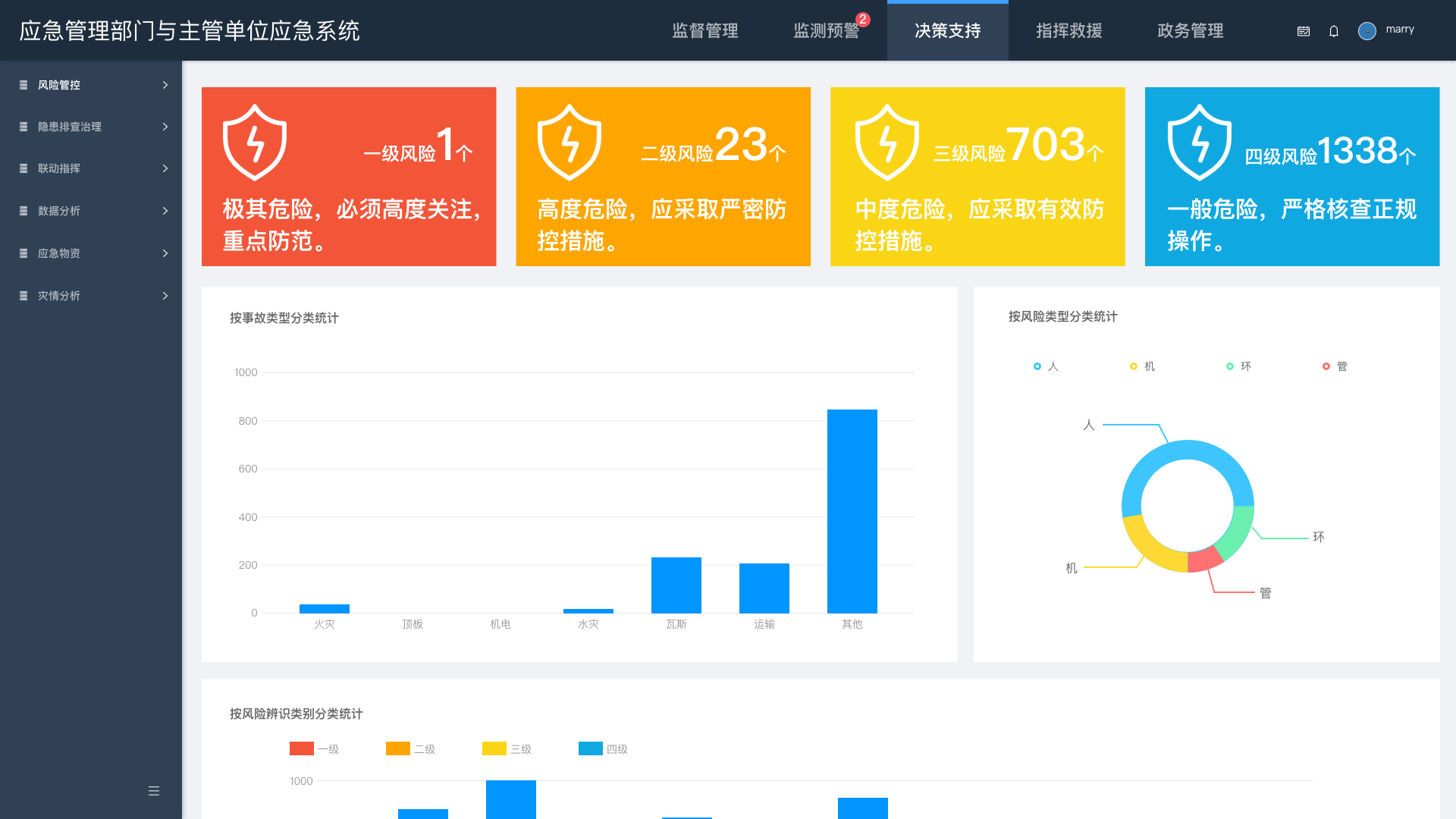The width and height of the screenshot is (1456, 819).
Task: Expand the 灾情分析 sidebar chevron
Action: (x=165, y=296)
